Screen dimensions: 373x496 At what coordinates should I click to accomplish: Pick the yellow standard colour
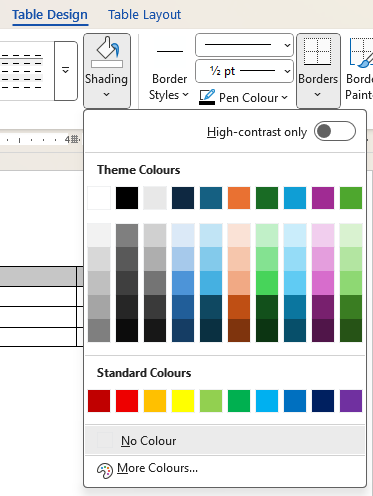click(183, 401)
